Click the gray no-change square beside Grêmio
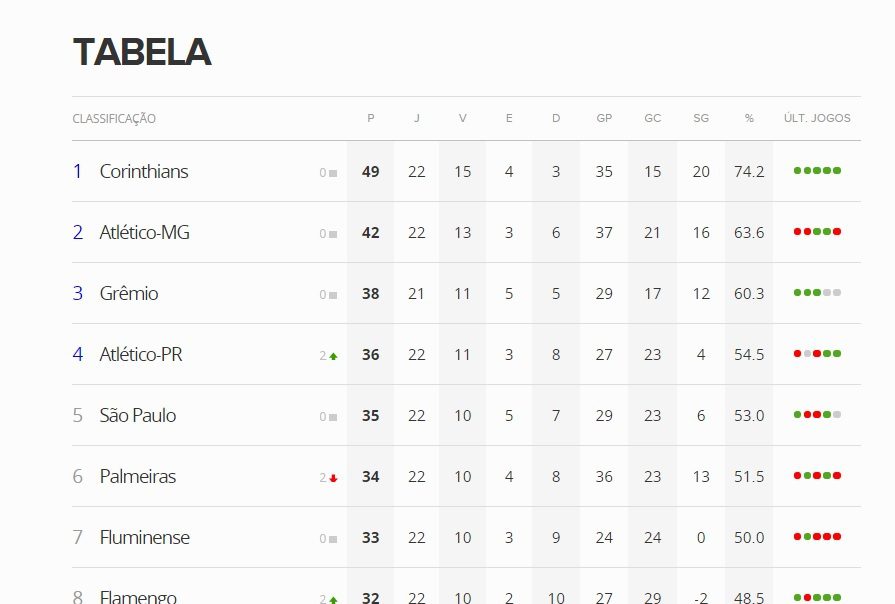Viewport: 895px width, 604px height. (x=333, y=295)
